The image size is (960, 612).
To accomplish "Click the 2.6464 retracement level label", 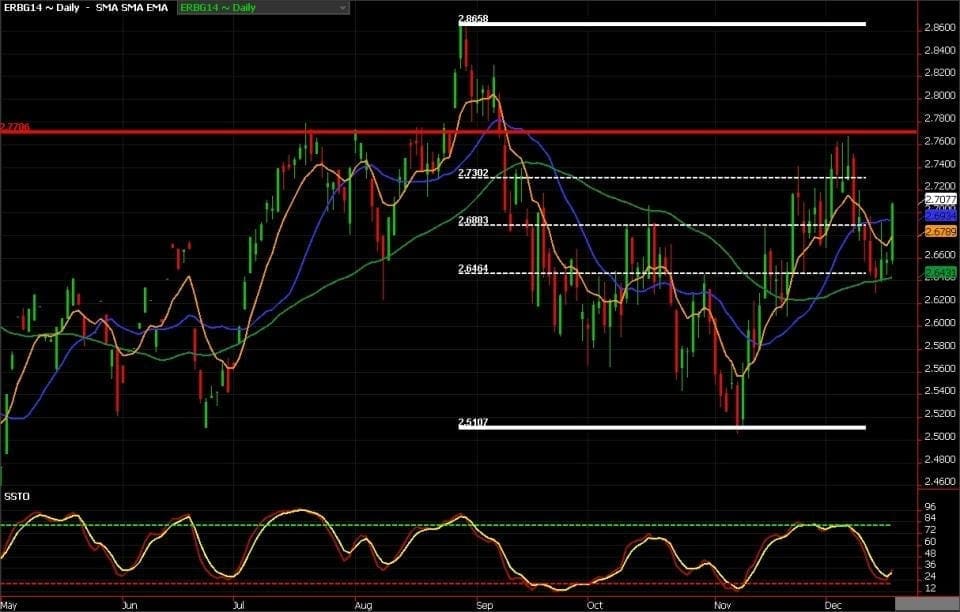I will pyautogui.click(x=472, y=268).
